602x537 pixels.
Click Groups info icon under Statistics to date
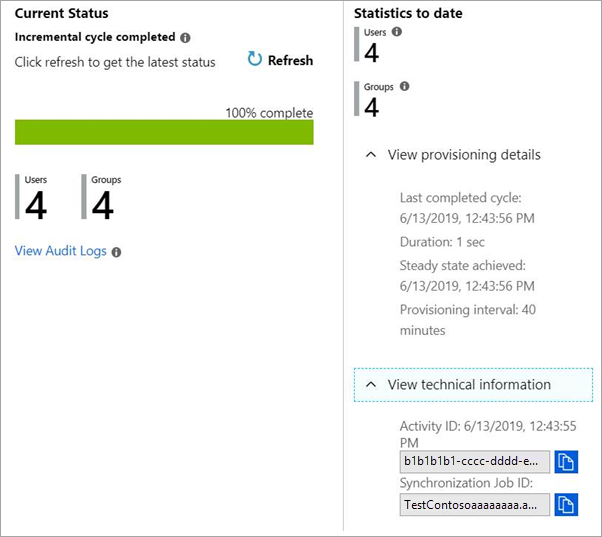[x=404, y=86]
